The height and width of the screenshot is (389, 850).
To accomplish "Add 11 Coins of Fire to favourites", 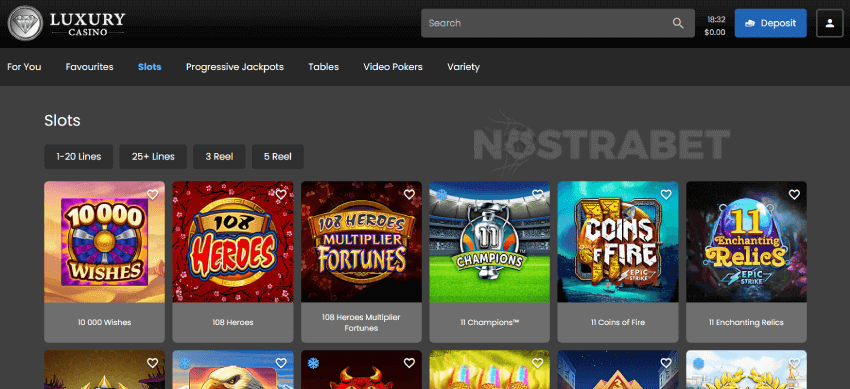I will (666, 194).
